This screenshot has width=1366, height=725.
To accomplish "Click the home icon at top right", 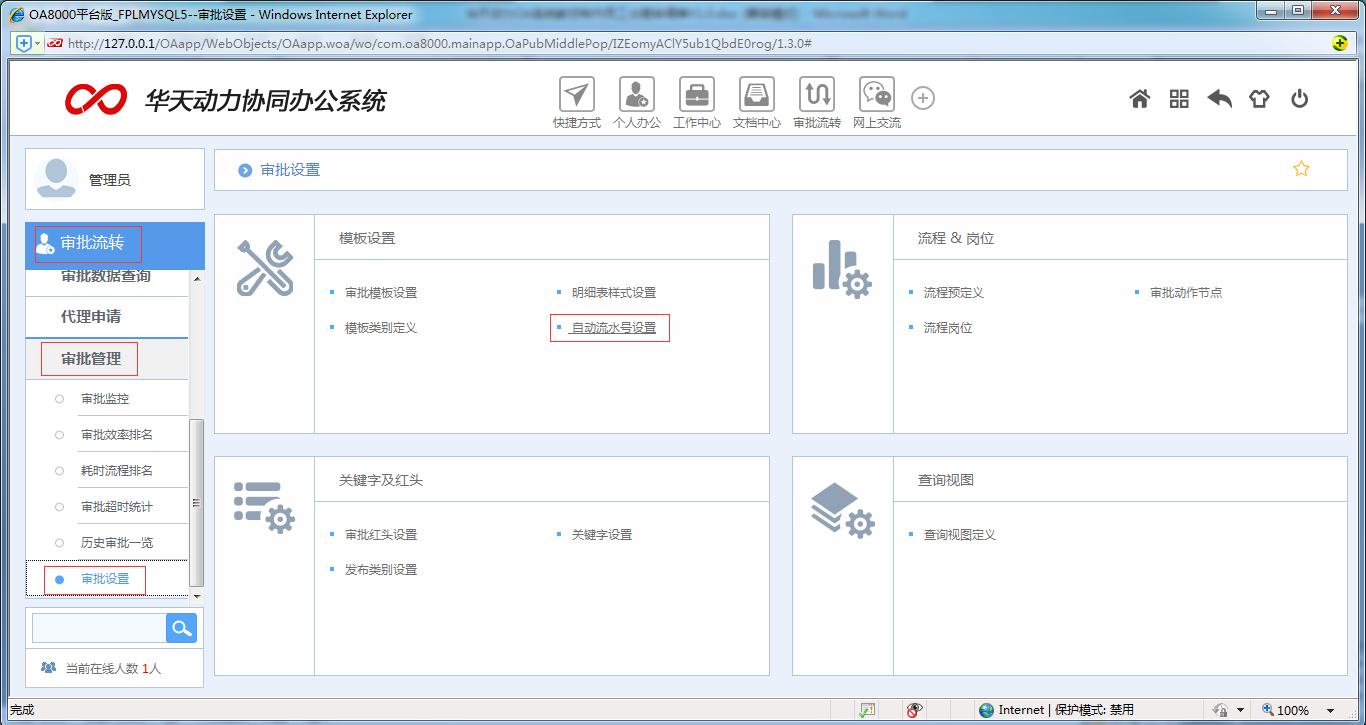I will pos(1139,98).
